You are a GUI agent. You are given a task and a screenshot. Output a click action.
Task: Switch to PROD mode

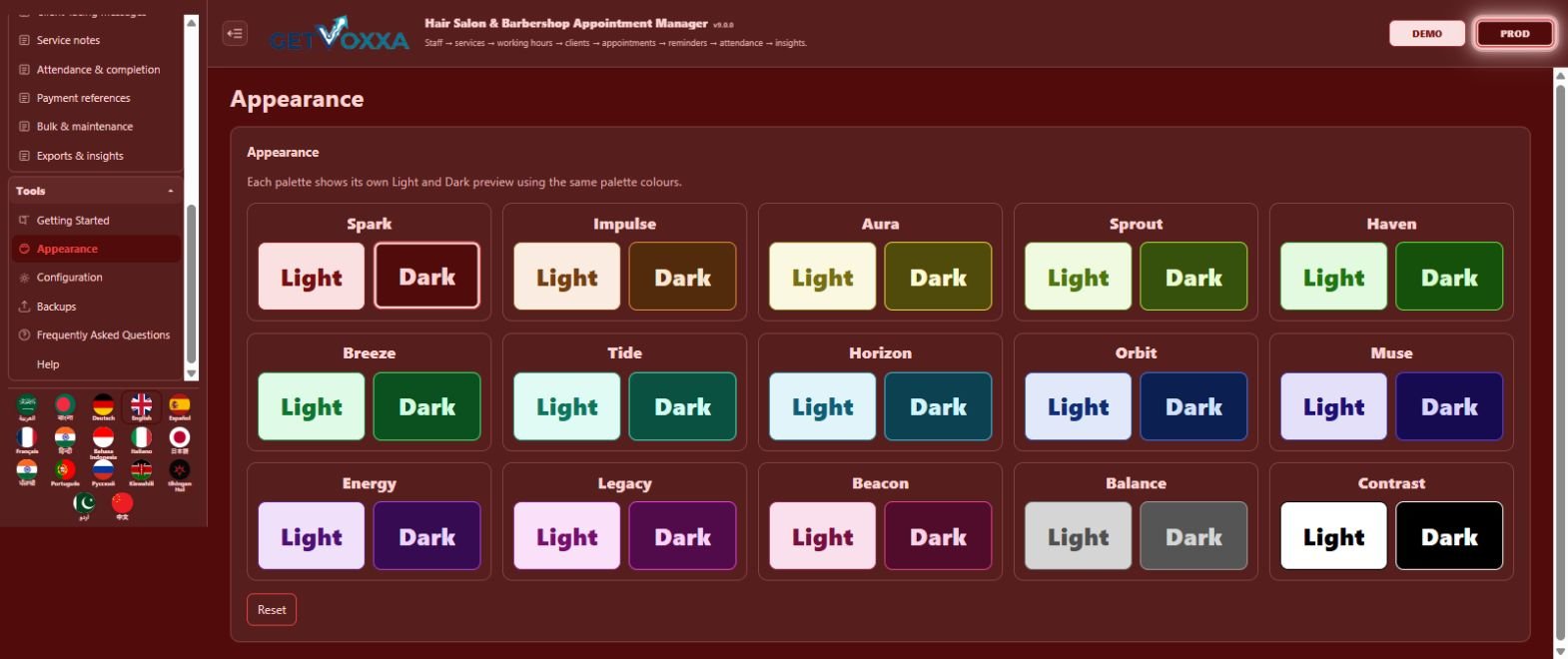pyautogui.click(x=1514, y=33)
